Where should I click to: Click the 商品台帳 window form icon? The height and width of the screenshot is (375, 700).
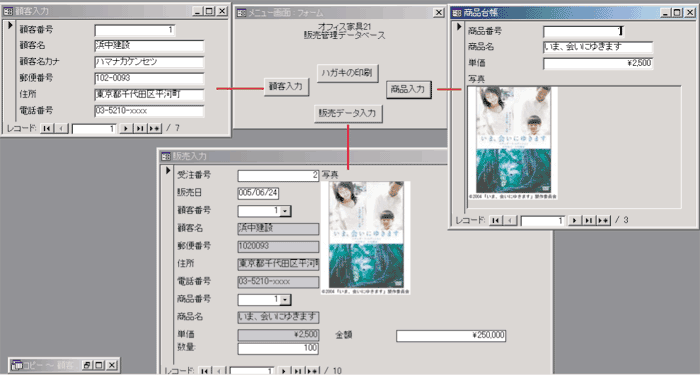tap(457, 13)
